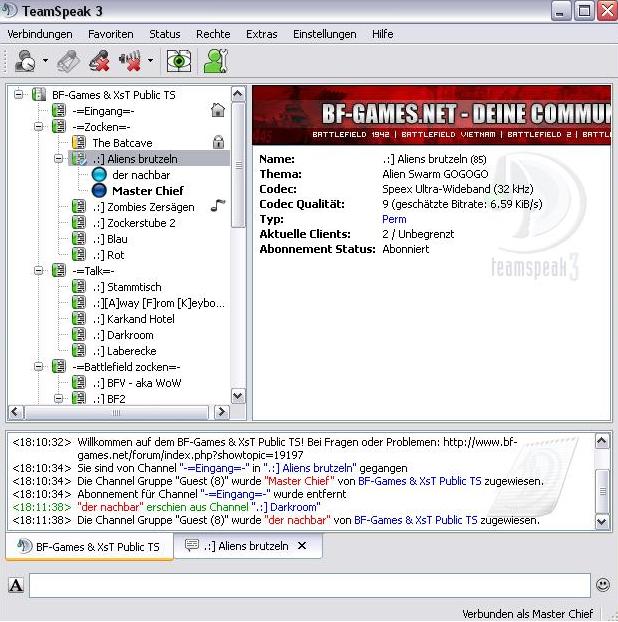Click the channel icon of Darkroom
618x622 pixels.
[79, 334]
